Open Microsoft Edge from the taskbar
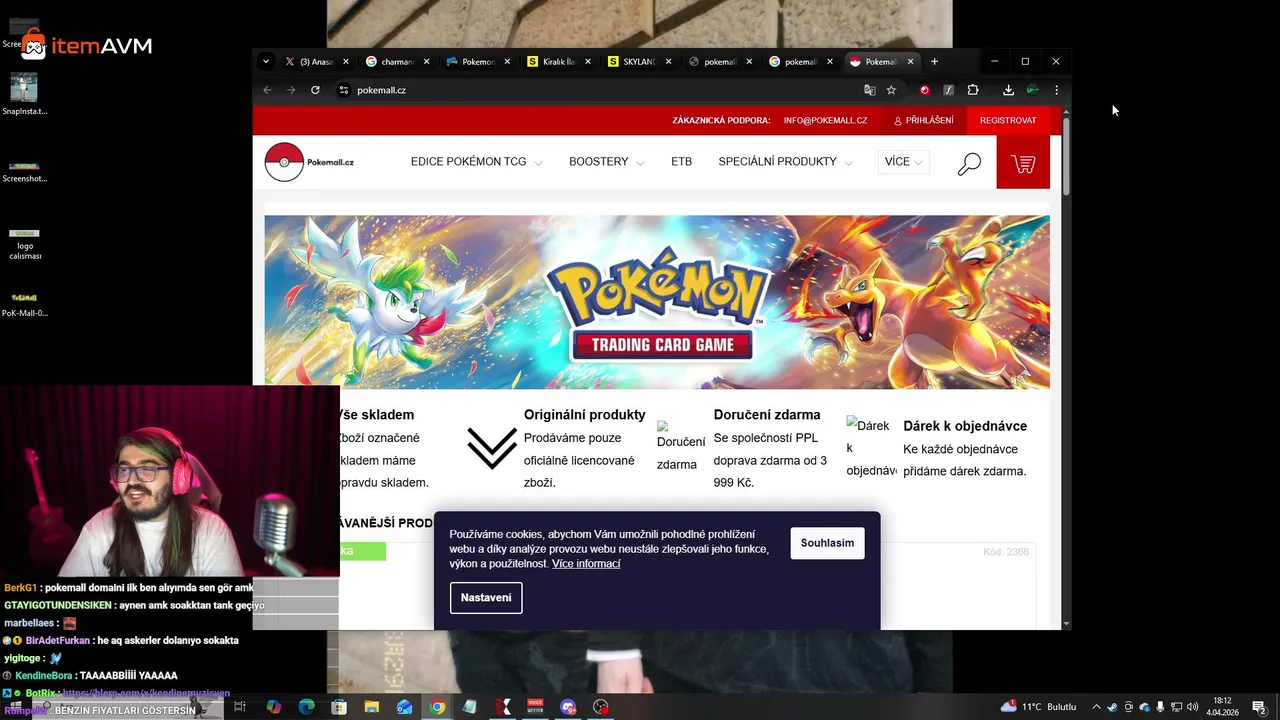 pos(306,707)
